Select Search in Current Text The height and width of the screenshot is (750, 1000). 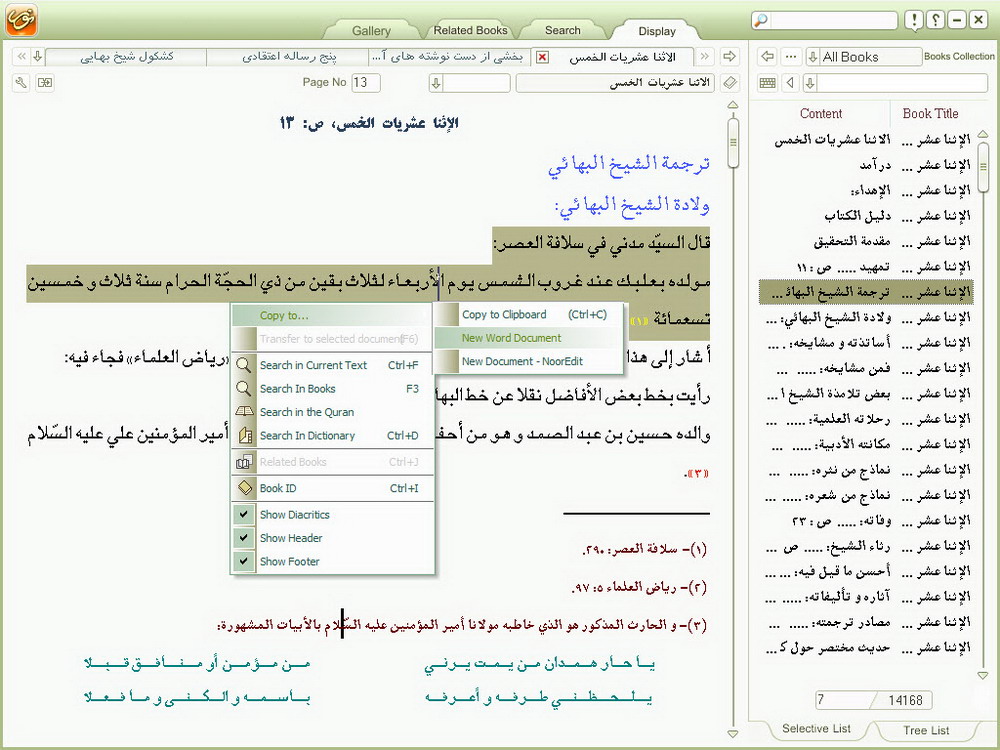pos(333,365)
